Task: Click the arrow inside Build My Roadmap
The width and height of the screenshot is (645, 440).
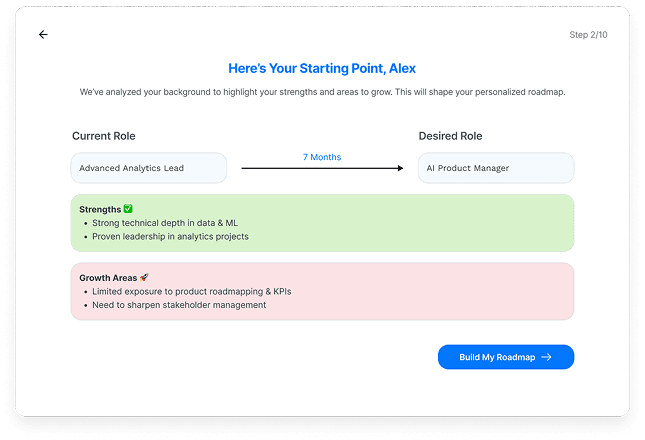Action: click(546, 357)
